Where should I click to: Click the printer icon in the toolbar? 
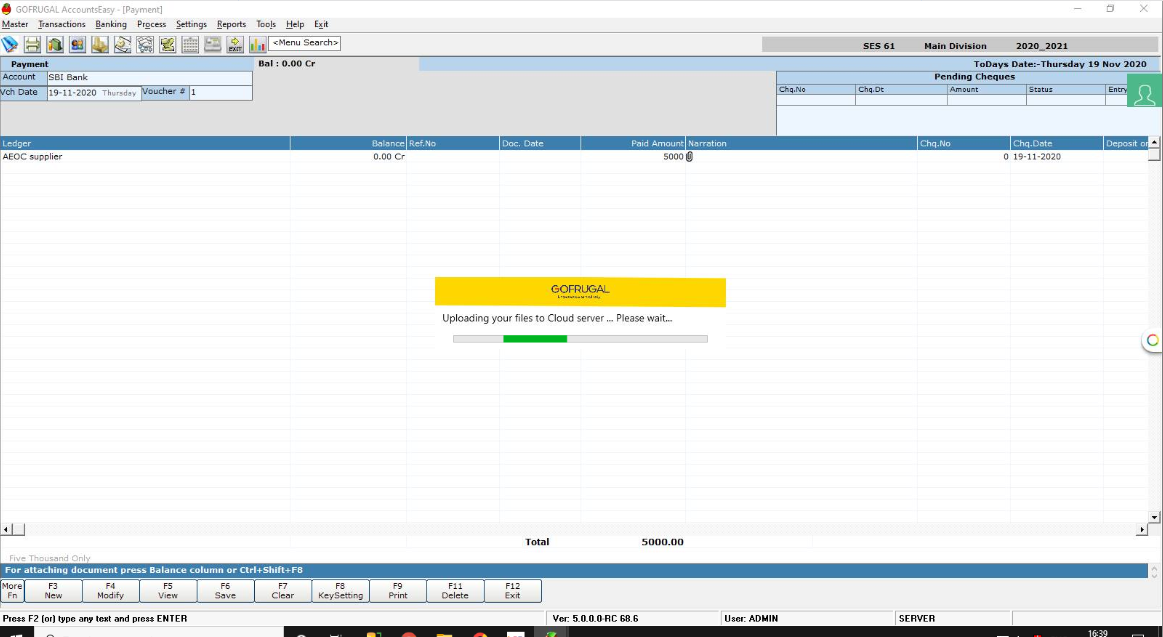33,44
